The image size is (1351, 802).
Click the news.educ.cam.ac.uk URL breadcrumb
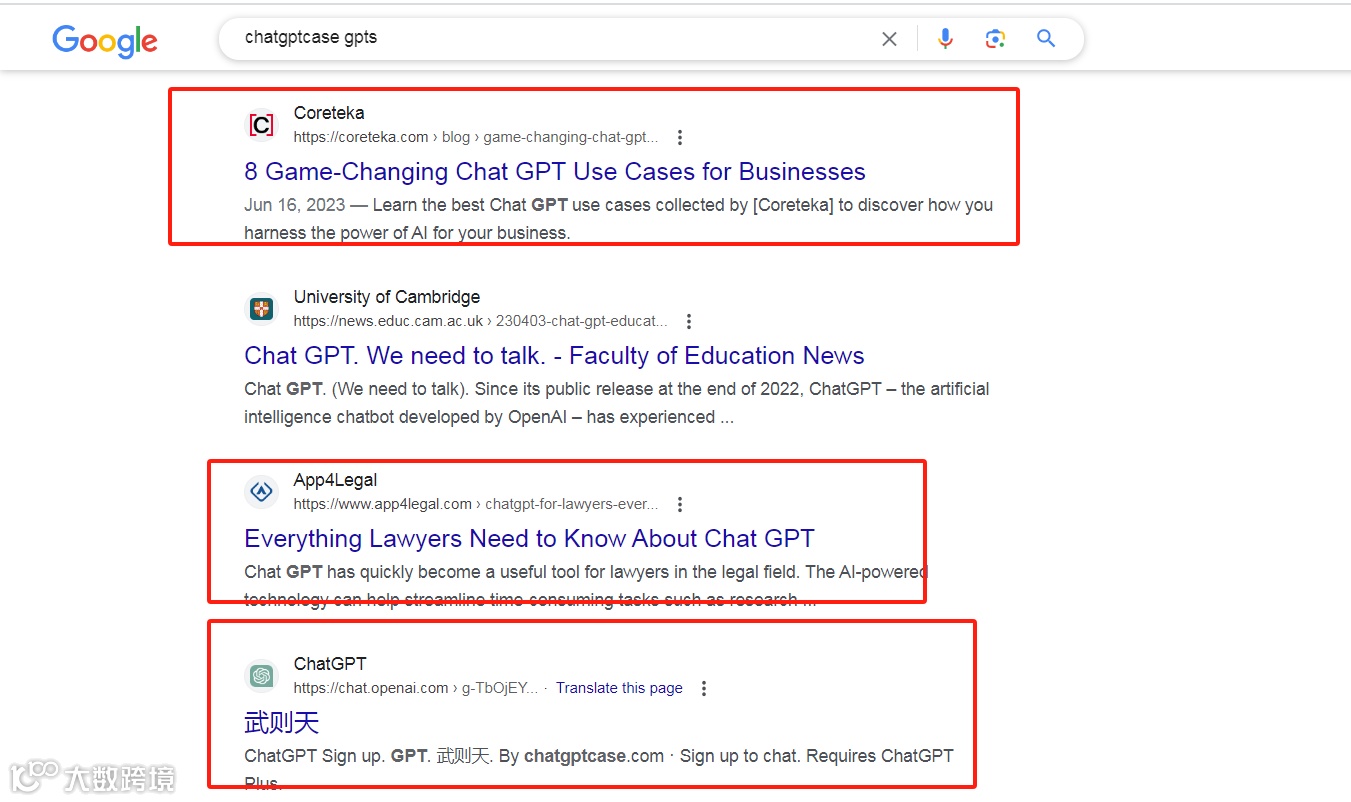coord(480,322)
